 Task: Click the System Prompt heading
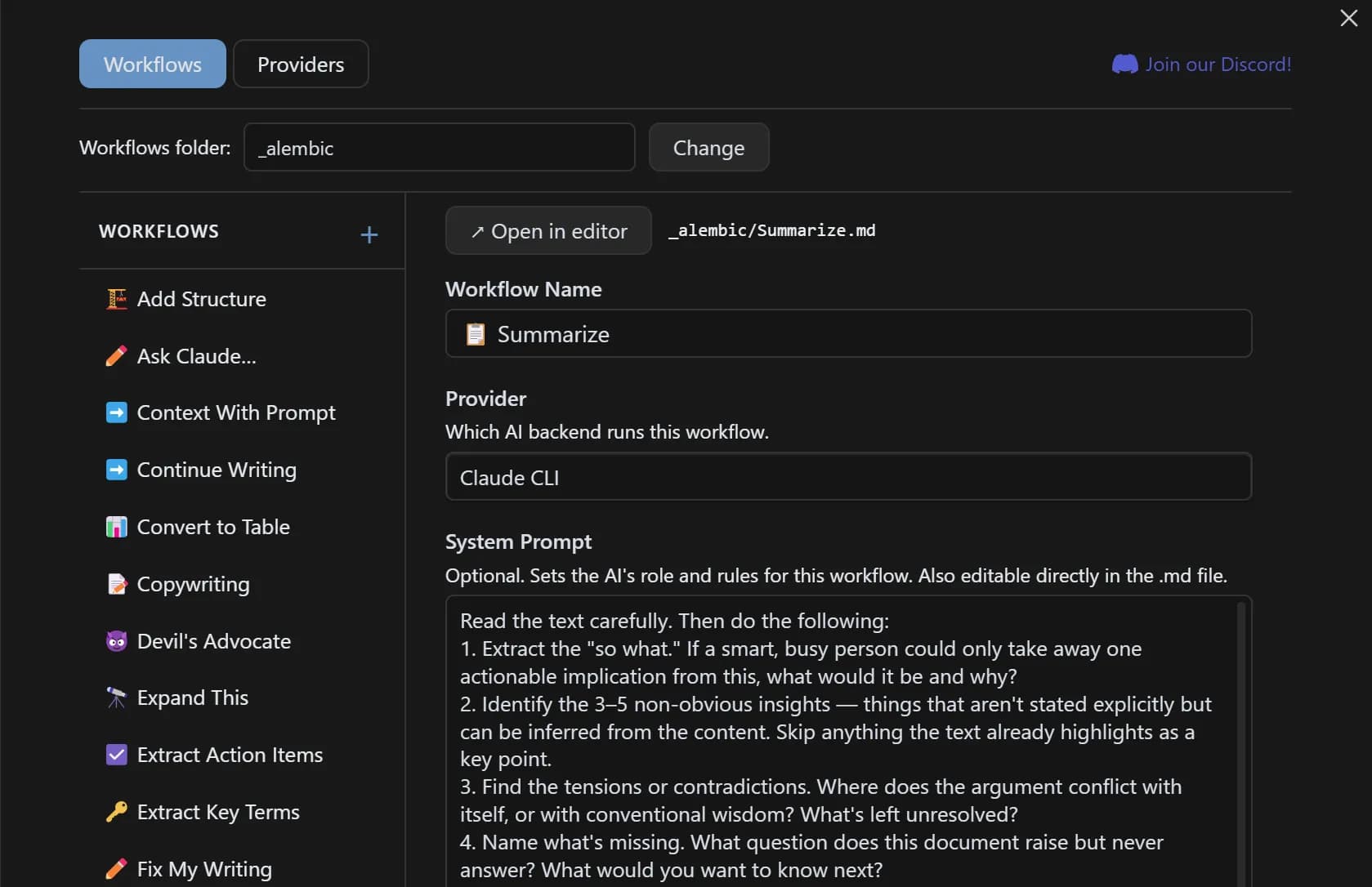click(x=518, y=542)
